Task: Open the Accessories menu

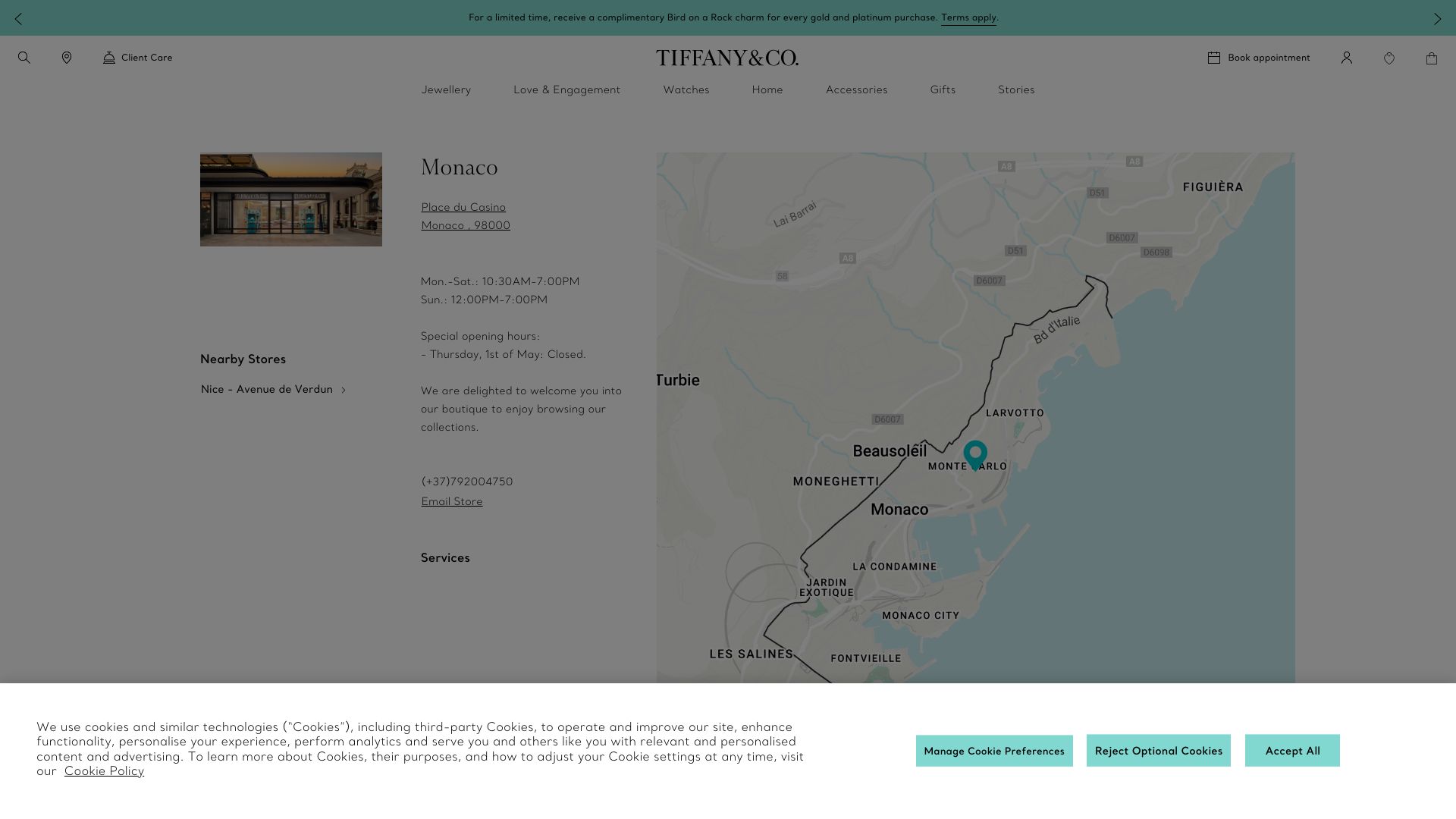Action: pyautogui.click(x=856, y=89)
